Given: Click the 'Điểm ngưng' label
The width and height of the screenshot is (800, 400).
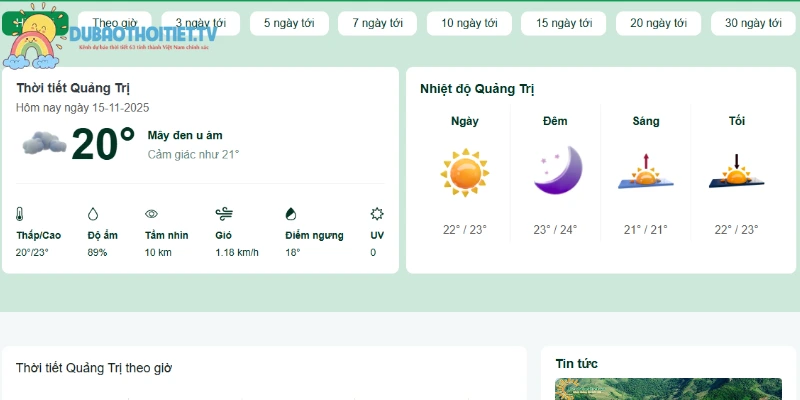Looking at the screenshot, I should 314,235.
